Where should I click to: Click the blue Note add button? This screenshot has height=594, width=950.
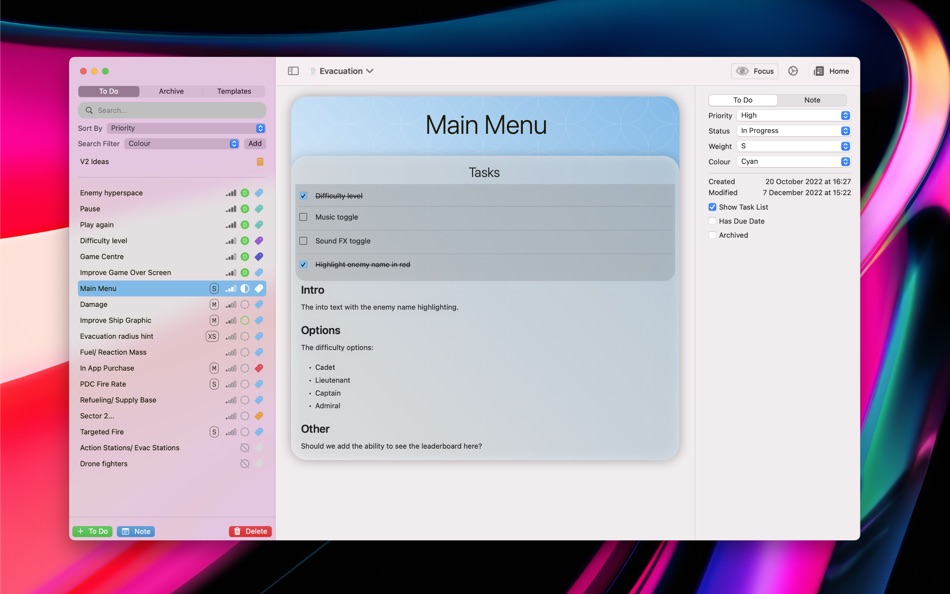[x=136, y=532]
